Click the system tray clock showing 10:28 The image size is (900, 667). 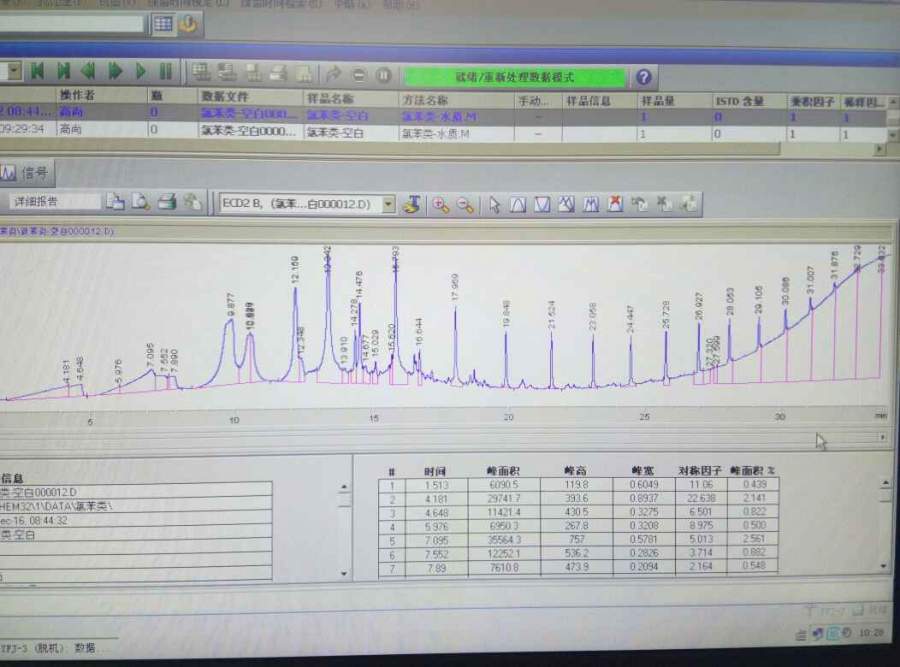pyautogui.click(x=871, y=633)
